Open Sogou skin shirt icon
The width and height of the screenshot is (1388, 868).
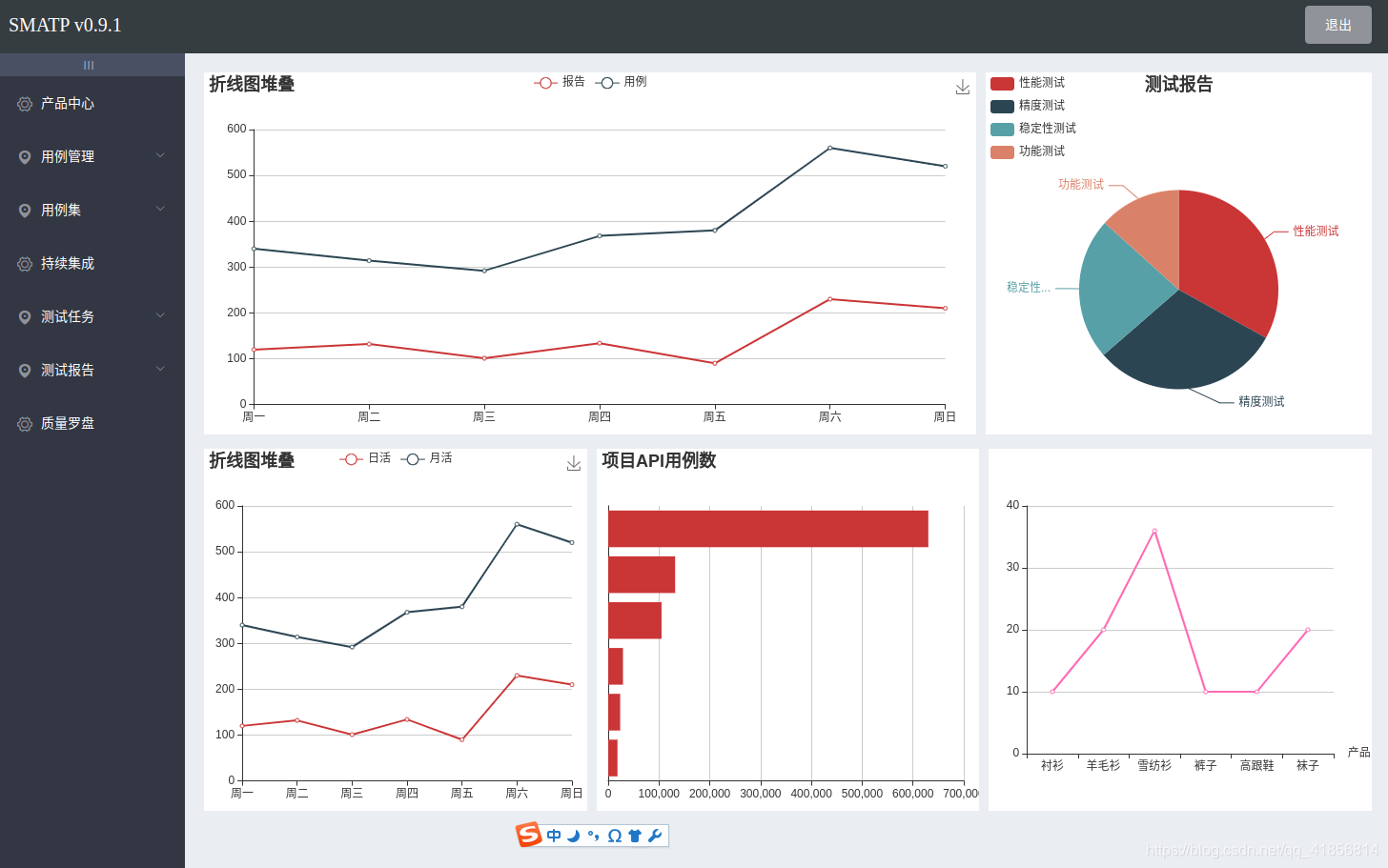[635, 836]
